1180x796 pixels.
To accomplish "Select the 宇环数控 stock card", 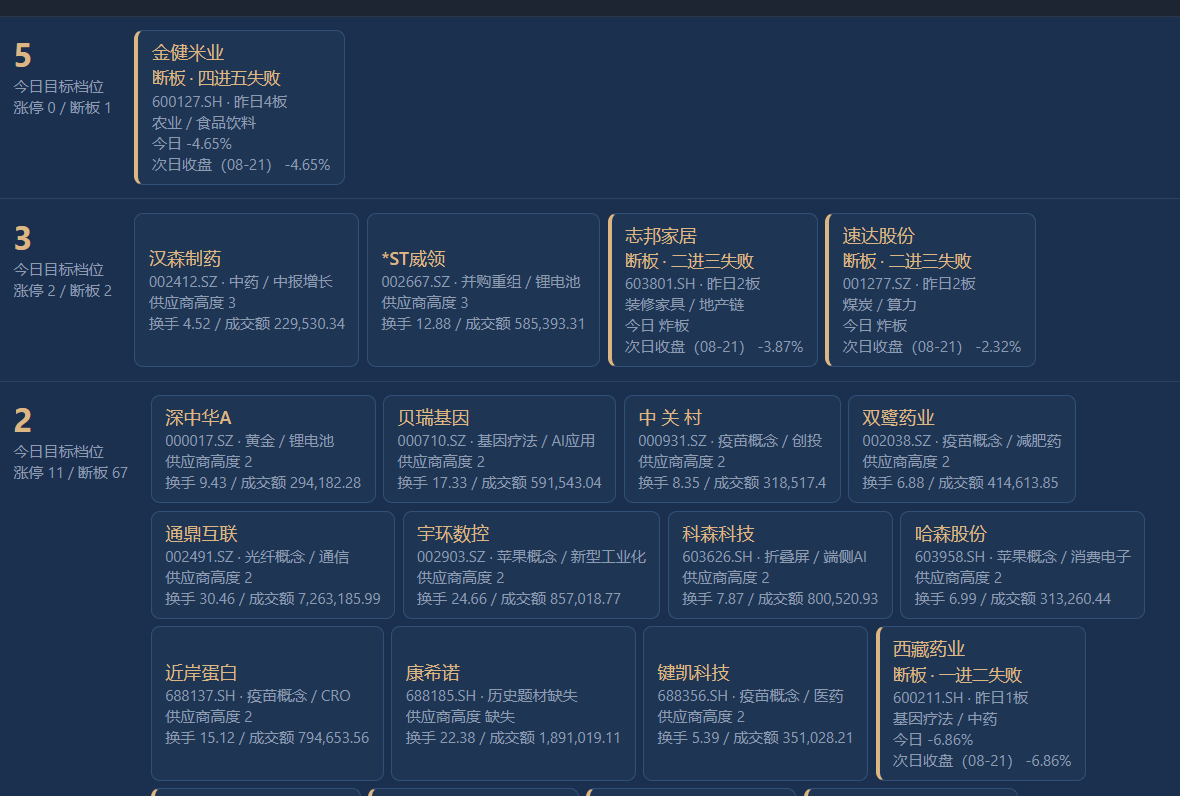I will click(531, 565).
